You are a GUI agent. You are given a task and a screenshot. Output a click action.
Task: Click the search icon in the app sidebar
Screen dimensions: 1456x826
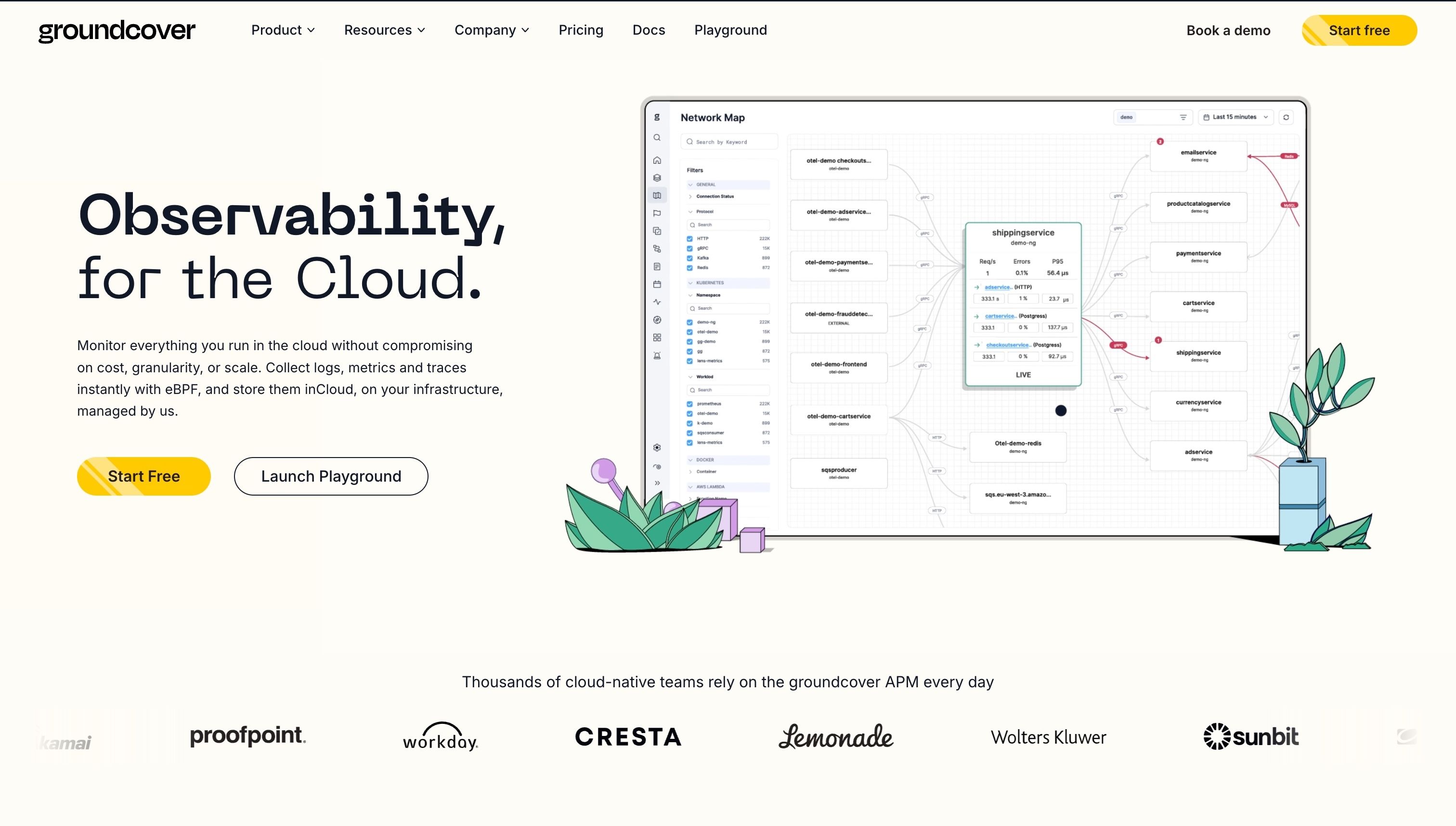[x=657, y=138]
